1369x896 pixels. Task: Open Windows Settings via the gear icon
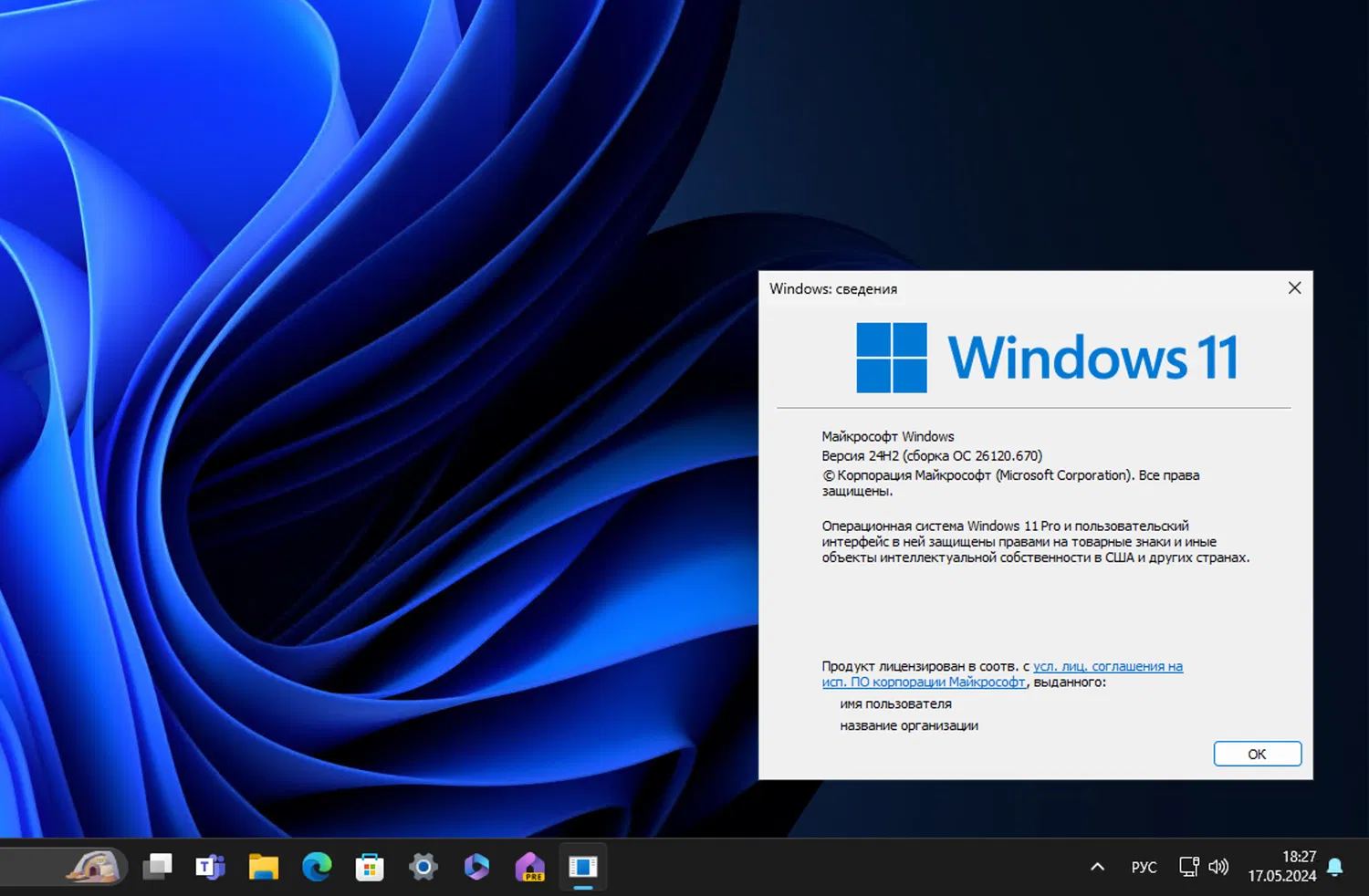(x=423, y=867)
